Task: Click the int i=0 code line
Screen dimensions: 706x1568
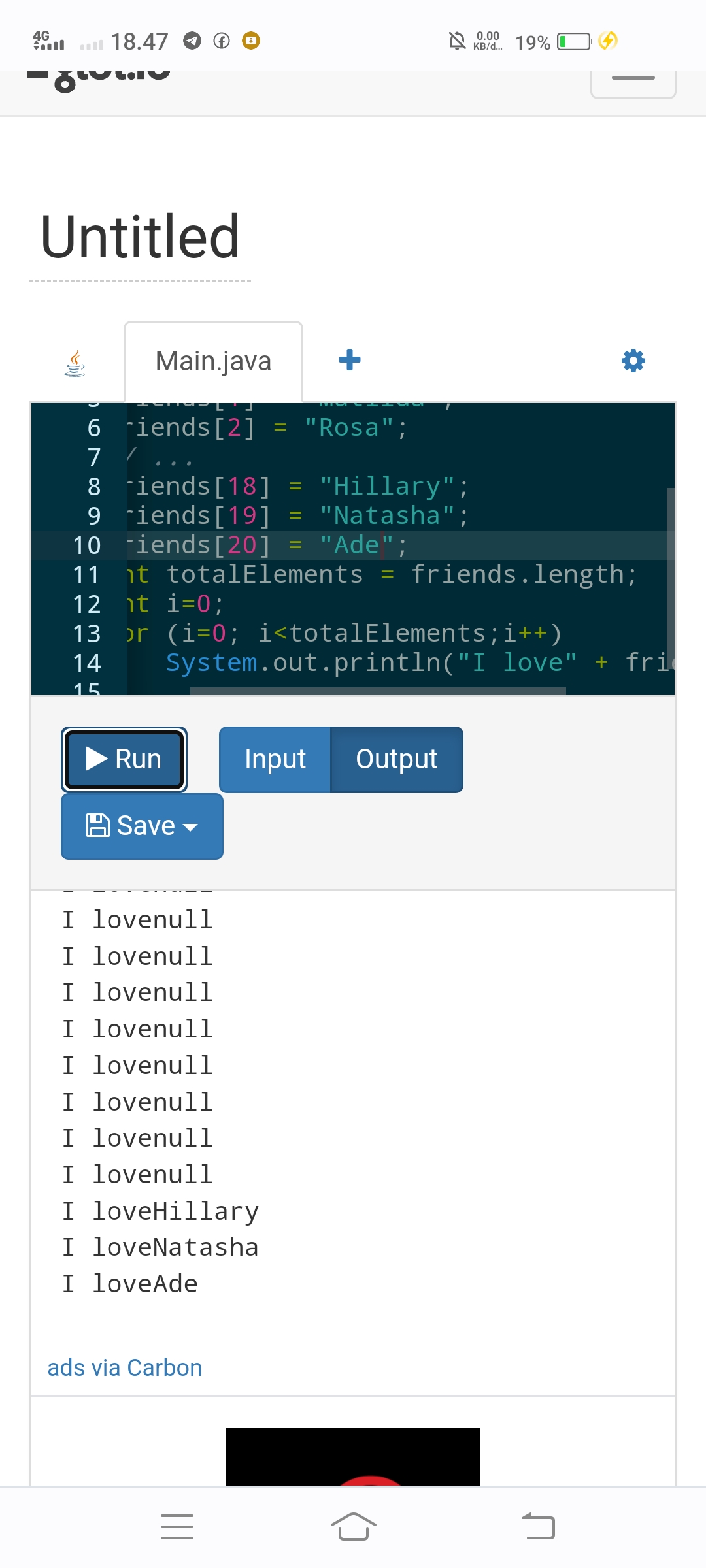Action: (x=175, y=604)
